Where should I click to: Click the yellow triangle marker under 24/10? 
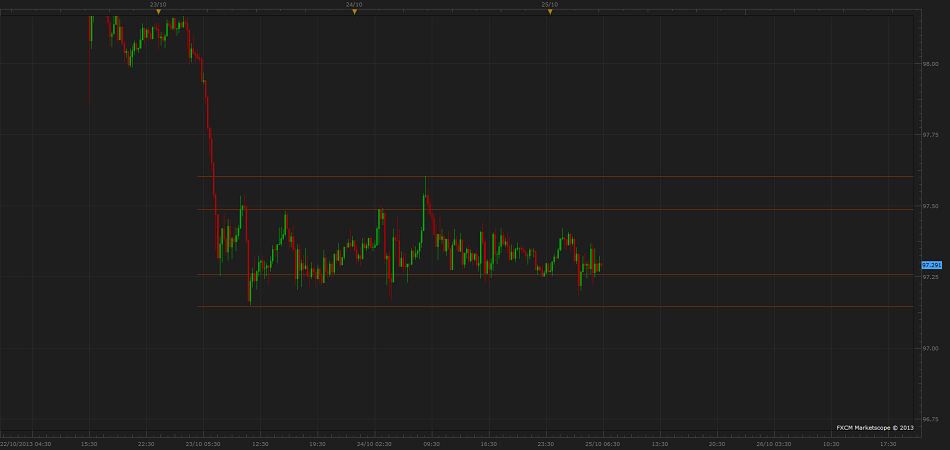353,12
